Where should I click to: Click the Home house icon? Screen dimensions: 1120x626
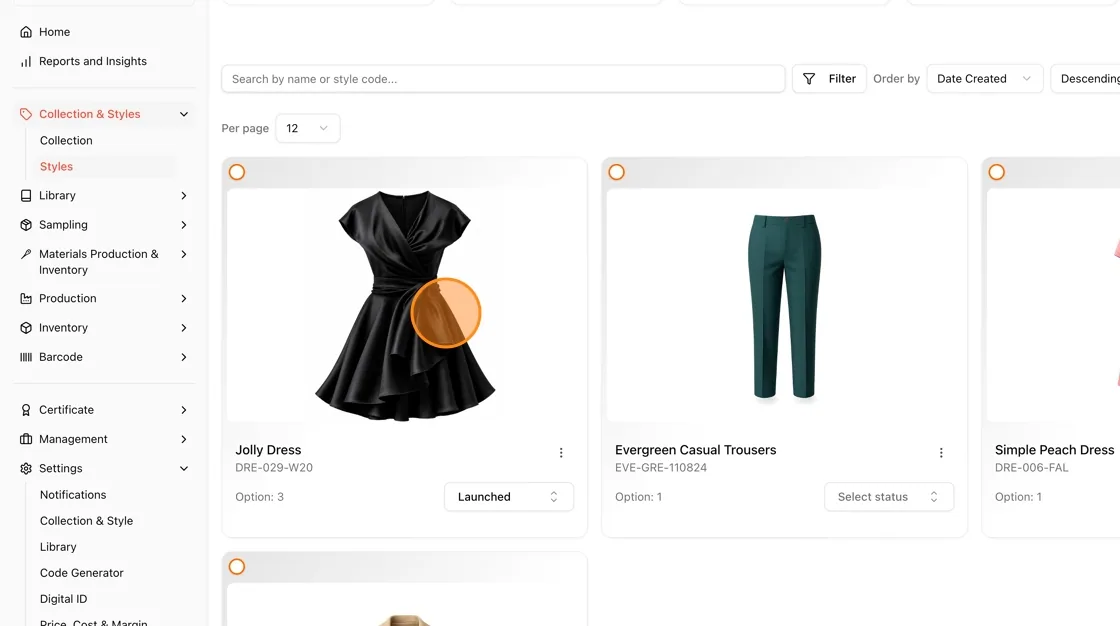26,32
